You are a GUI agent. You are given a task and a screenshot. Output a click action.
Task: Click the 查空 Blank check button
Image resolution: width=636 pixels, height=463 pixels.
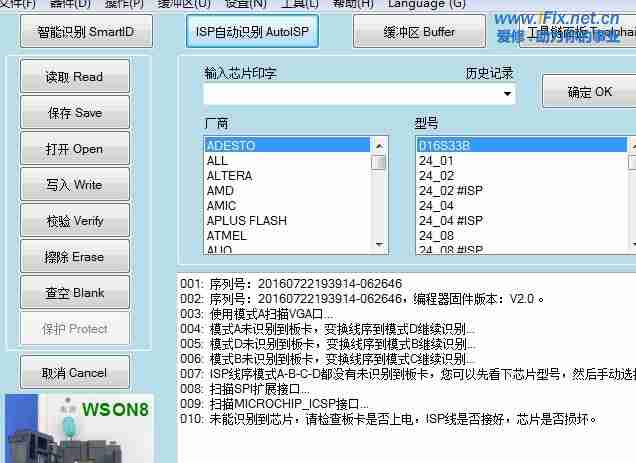pos(75,292)
